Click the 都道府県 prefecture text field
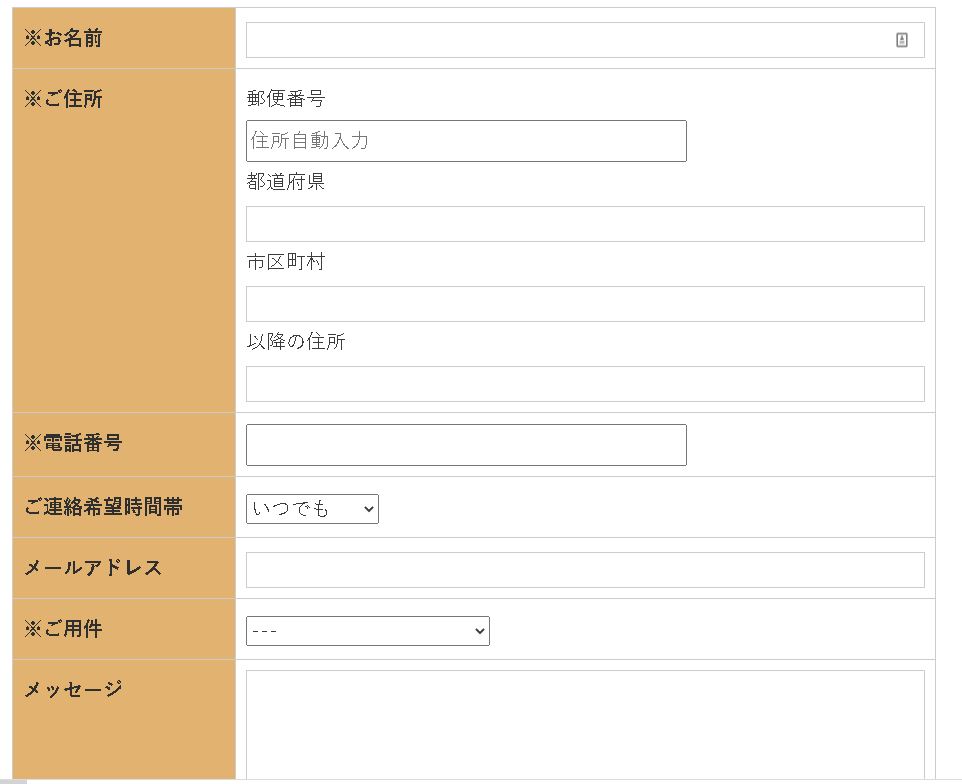 [585, 224]
